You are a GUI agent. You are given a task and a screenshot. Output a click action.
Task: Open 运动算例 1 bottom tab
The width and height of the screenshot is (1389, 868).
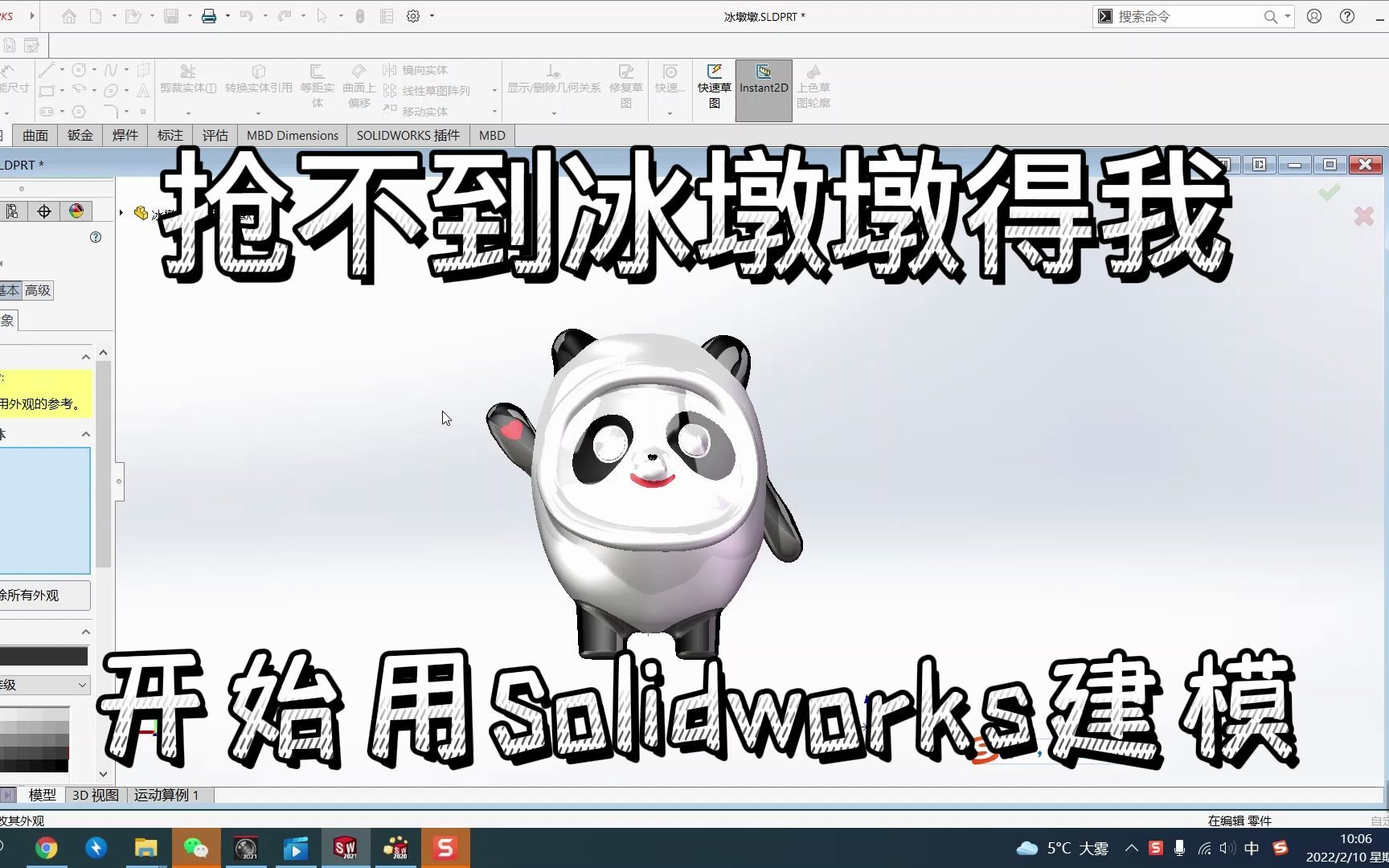[x=166, y=795]
